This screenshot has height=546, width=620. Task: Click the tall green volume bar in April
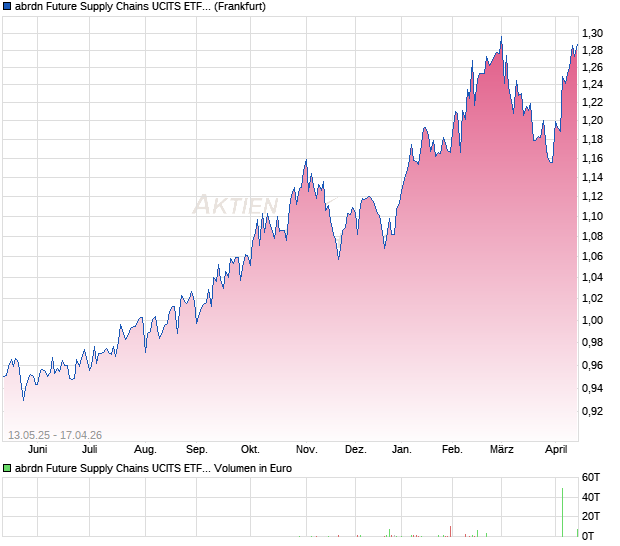tap(562, 512)
